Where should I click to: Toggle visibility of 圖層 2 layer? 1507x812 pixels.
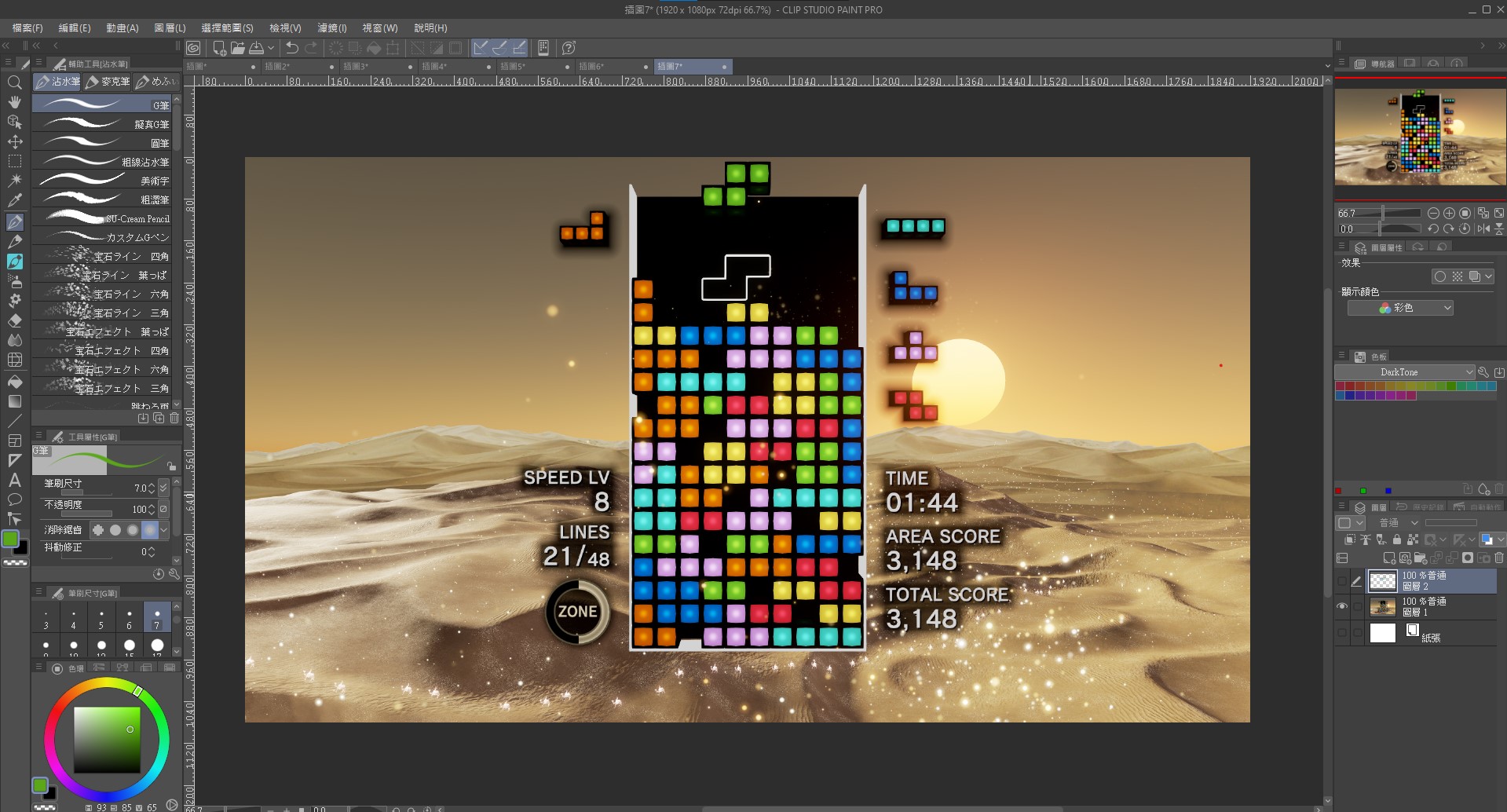pyautogui.click(x=1342, y=581)
